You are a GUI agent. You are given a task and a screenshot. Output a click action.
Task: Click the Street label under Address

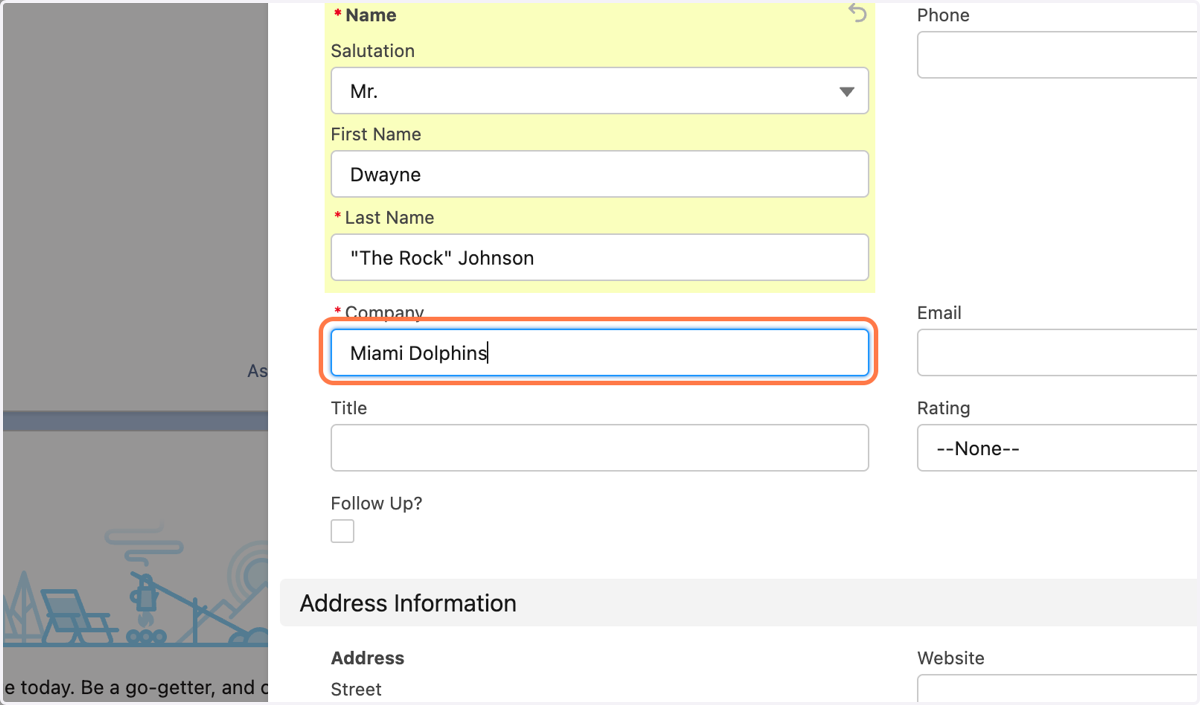[x=356, y=689]
